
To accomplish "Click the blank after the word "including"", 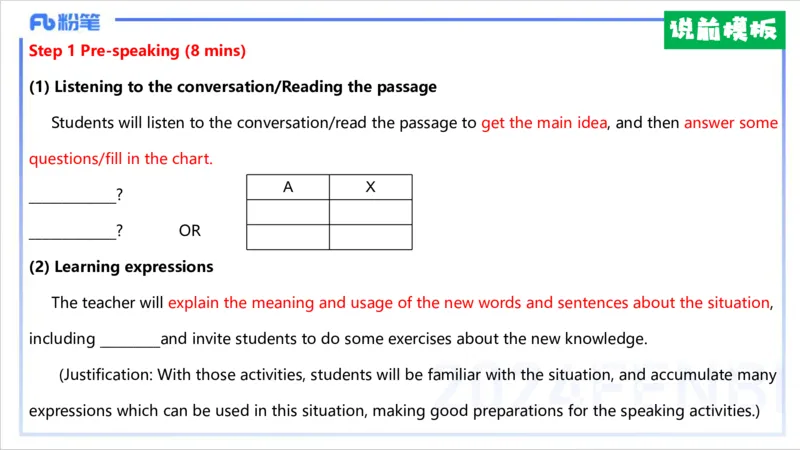I will (130, 339).
